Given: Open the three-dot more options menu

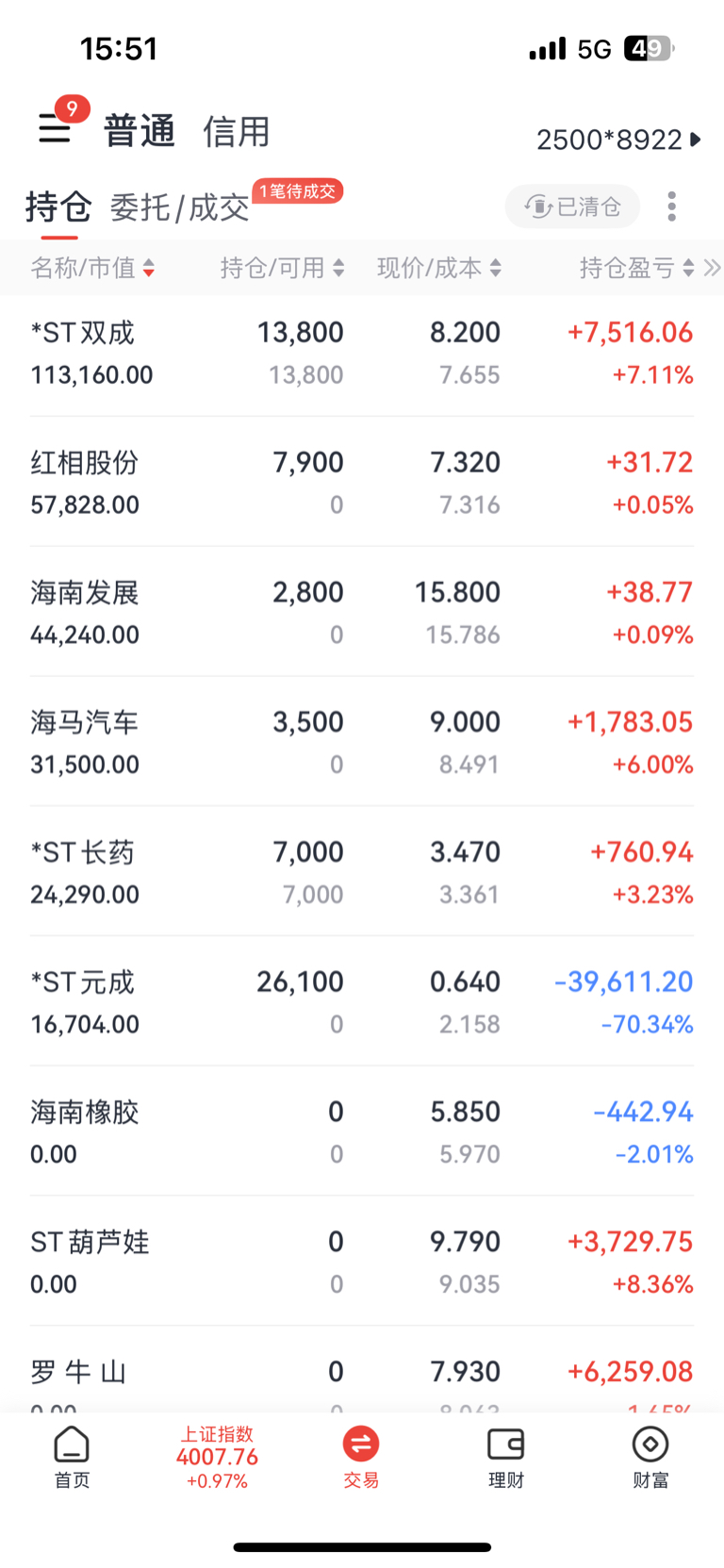Looking at the screenshot, I should (671, 206).
